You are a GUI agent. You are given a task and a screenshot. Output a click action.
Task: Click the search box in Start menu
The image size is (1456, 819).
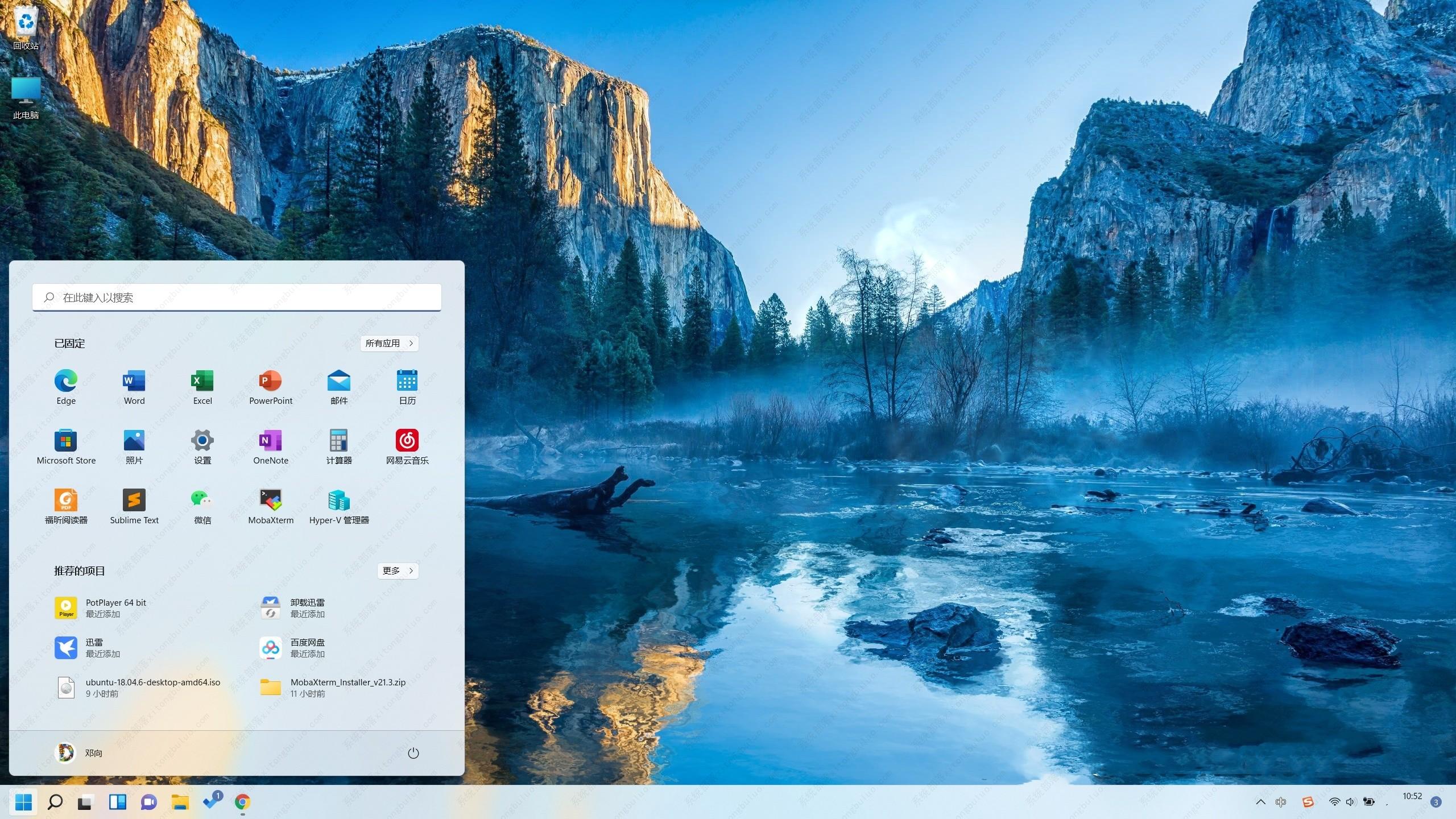pyautogui.click(x=237, y=297)
